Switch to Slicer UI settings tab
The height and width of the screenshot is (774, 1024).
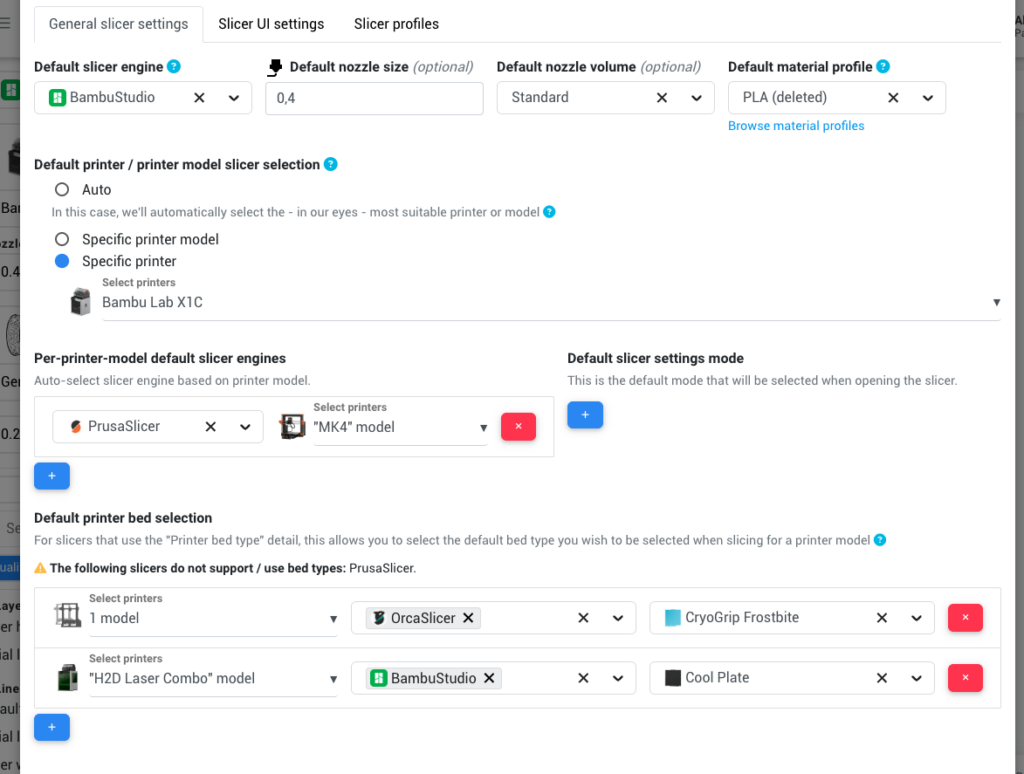271,24
